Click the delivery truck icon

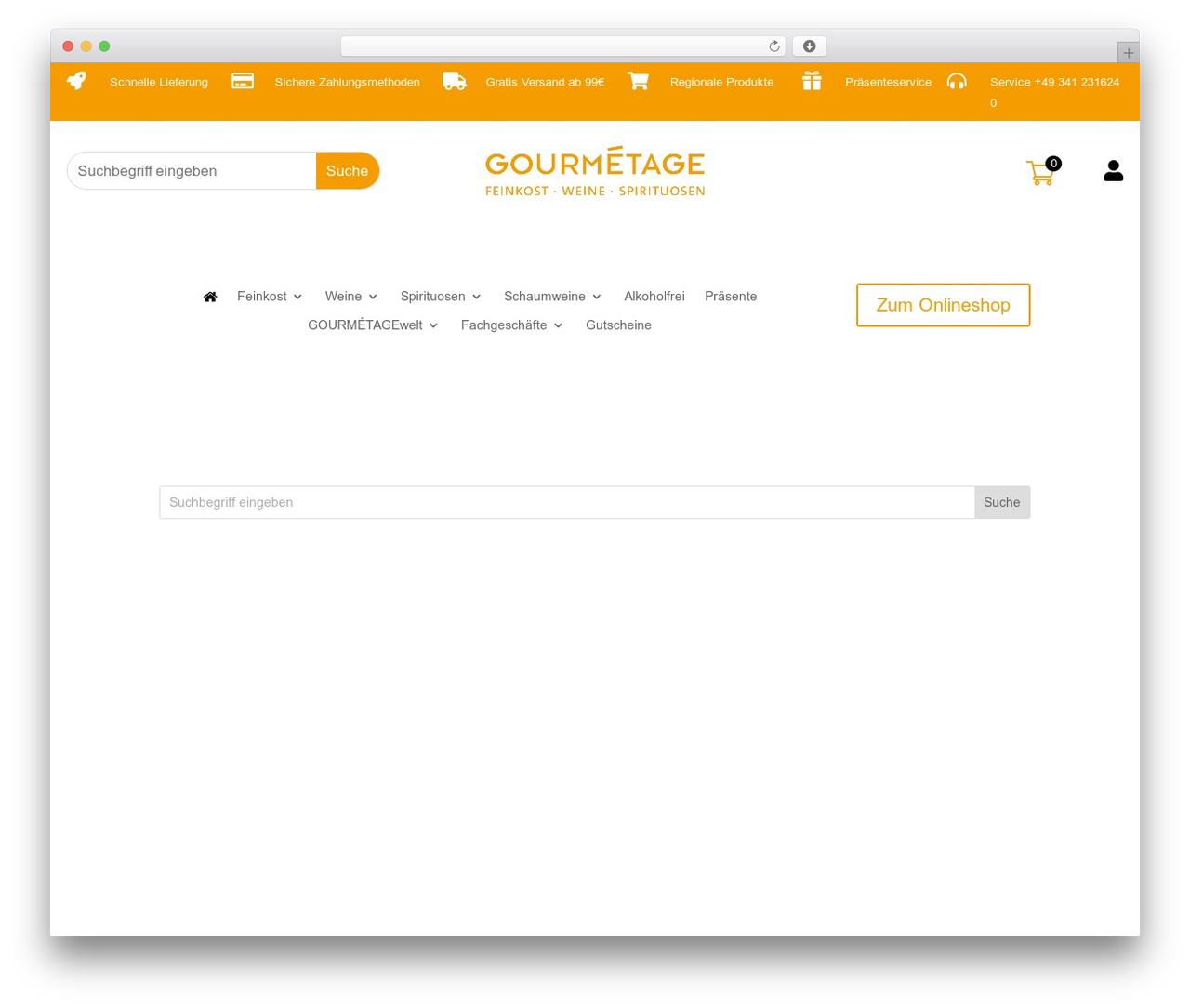455,81
